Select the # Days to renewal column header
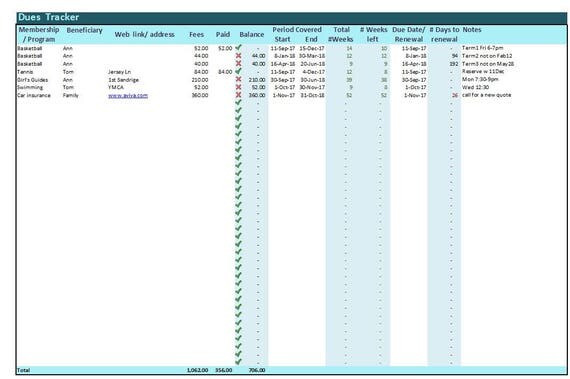The width and height of the screenshot is (570, 379). [x=444, y=34]
